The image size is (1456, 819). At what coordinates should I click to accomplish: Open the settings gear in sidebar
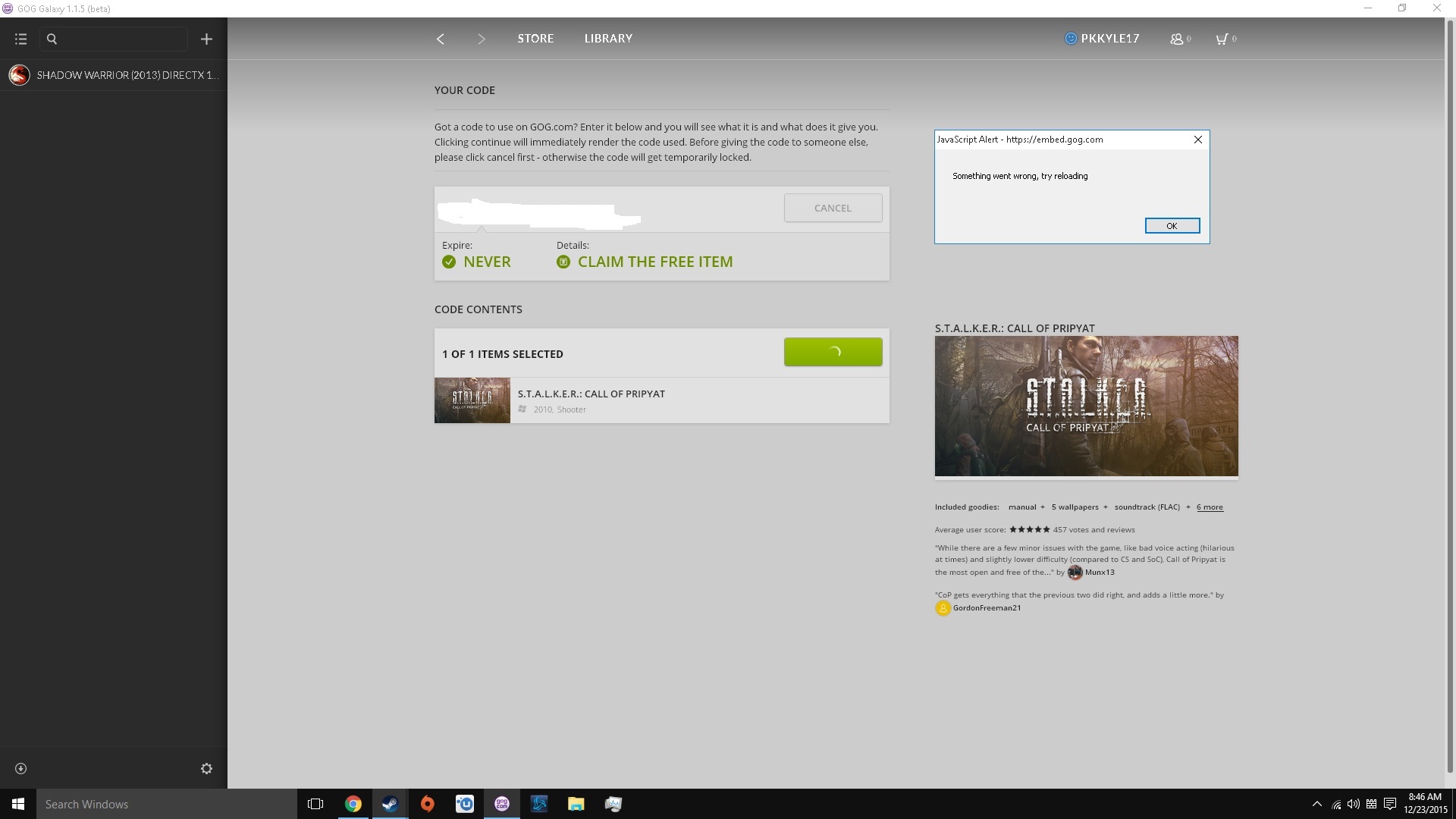206,768
